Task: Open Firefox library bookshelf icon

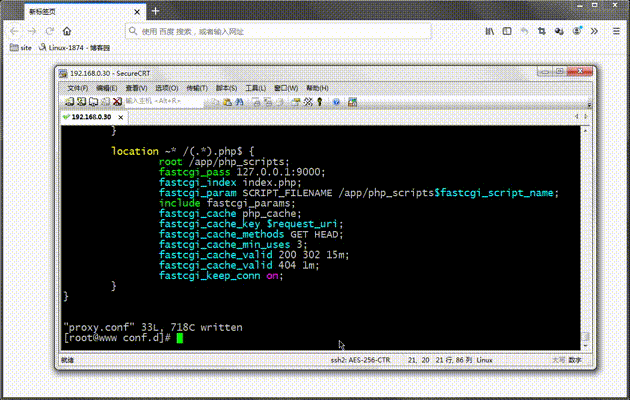Action: tap(489, 31)
